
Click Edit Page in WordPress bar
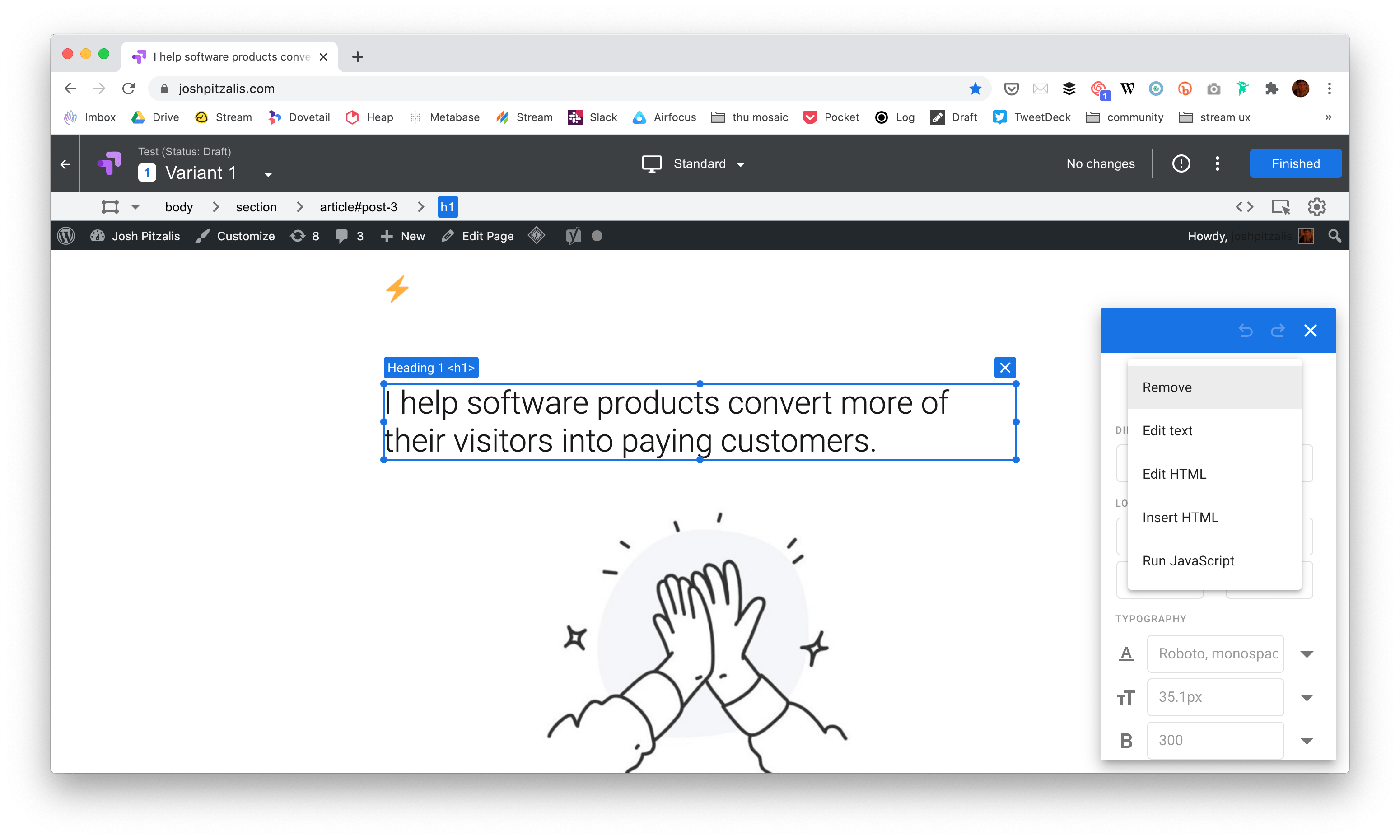pos(478,236)
